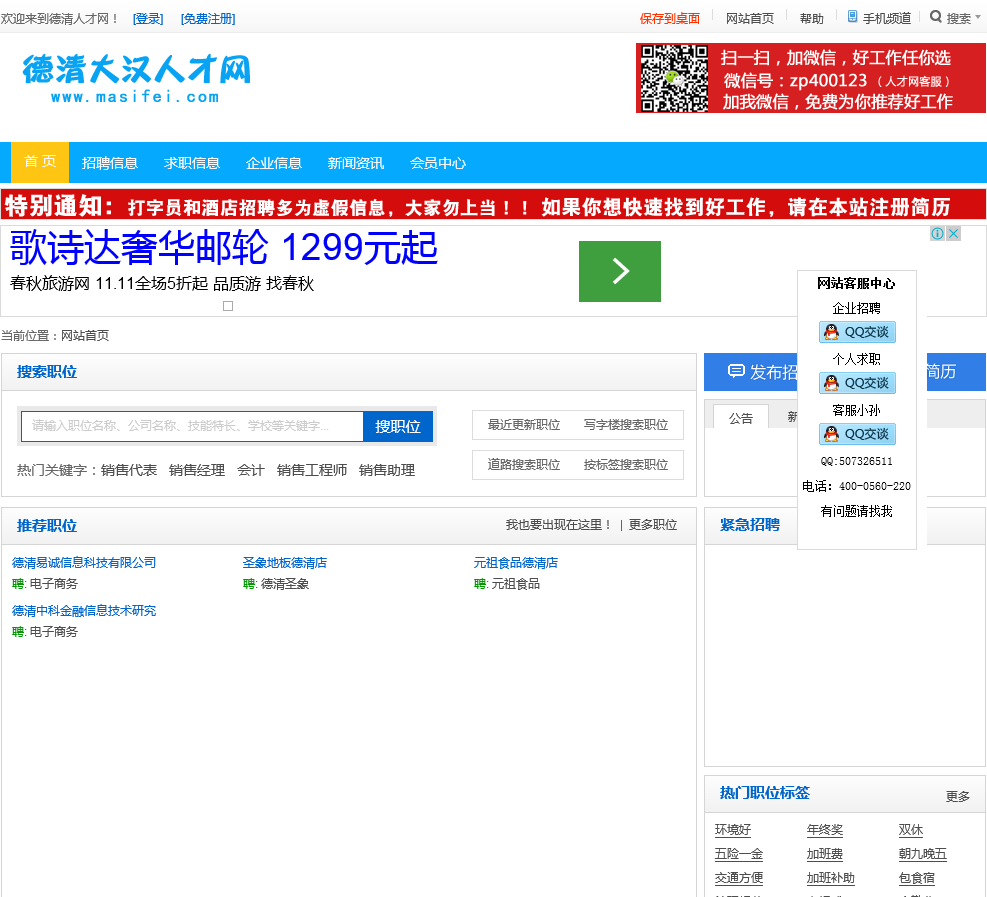Select the 首页 navigation tab
The width and height of the screenshot is (987, 897).
pyautogui.click(x=40, y=162)
